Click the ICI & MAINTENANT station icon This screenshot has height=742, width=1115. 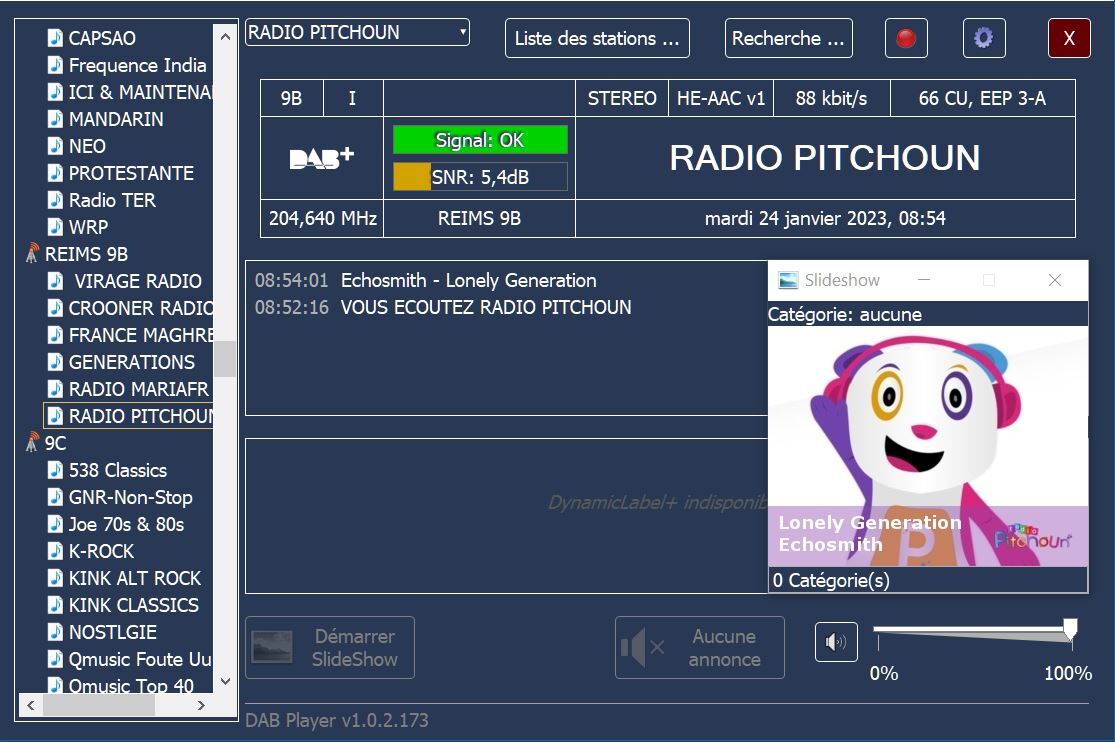(55, 92)
